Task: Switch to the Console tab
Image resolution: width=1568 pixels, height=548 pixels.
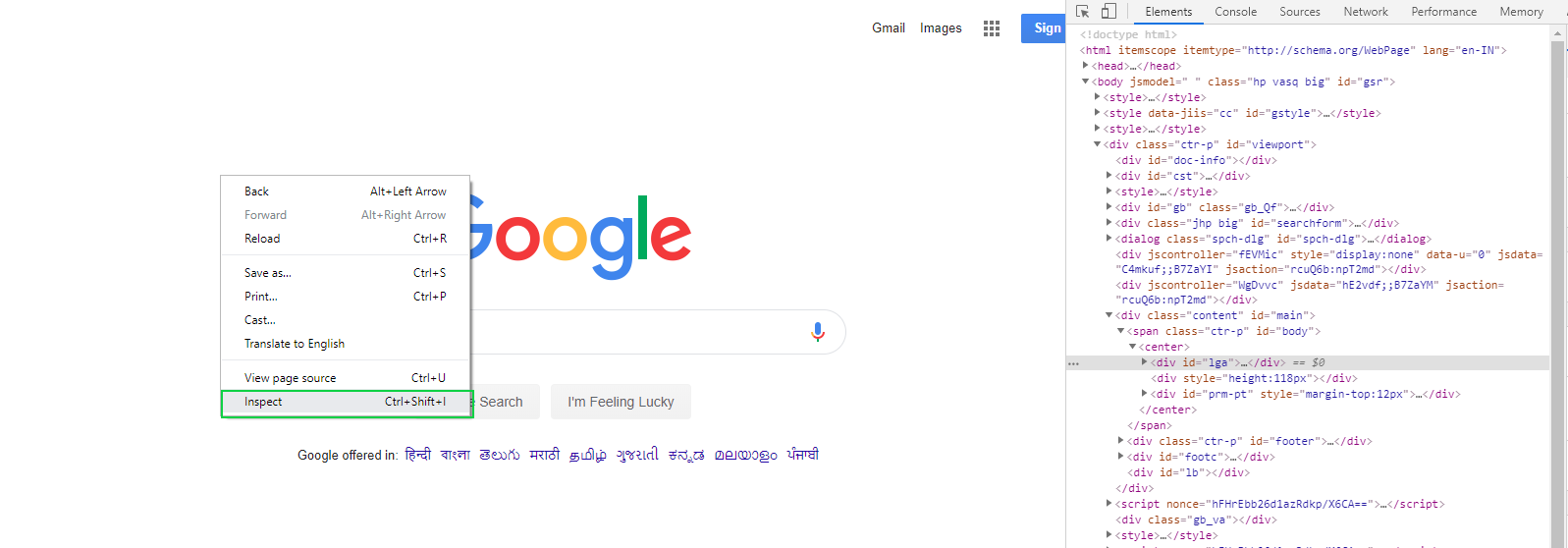Action: tap(1235, 12)
